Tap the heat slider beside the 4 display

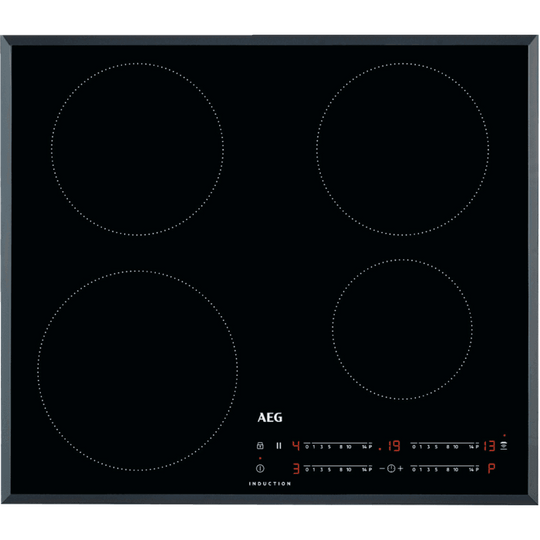click(x=338, y=445)
